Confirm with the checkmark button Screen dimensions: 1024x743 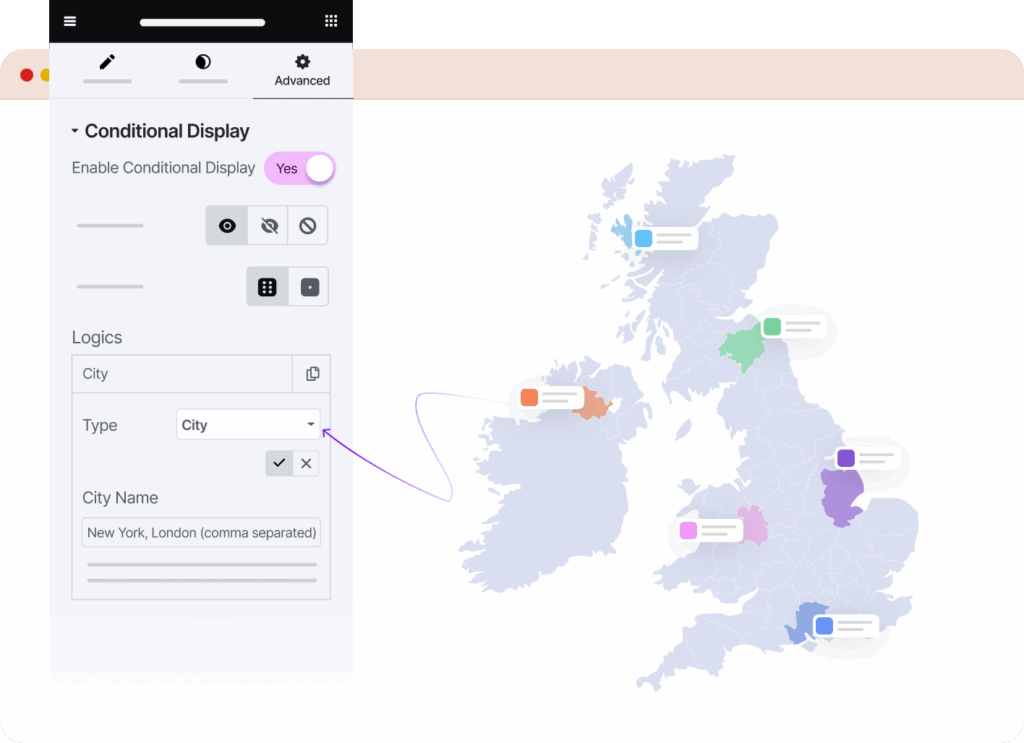point(279,463)
